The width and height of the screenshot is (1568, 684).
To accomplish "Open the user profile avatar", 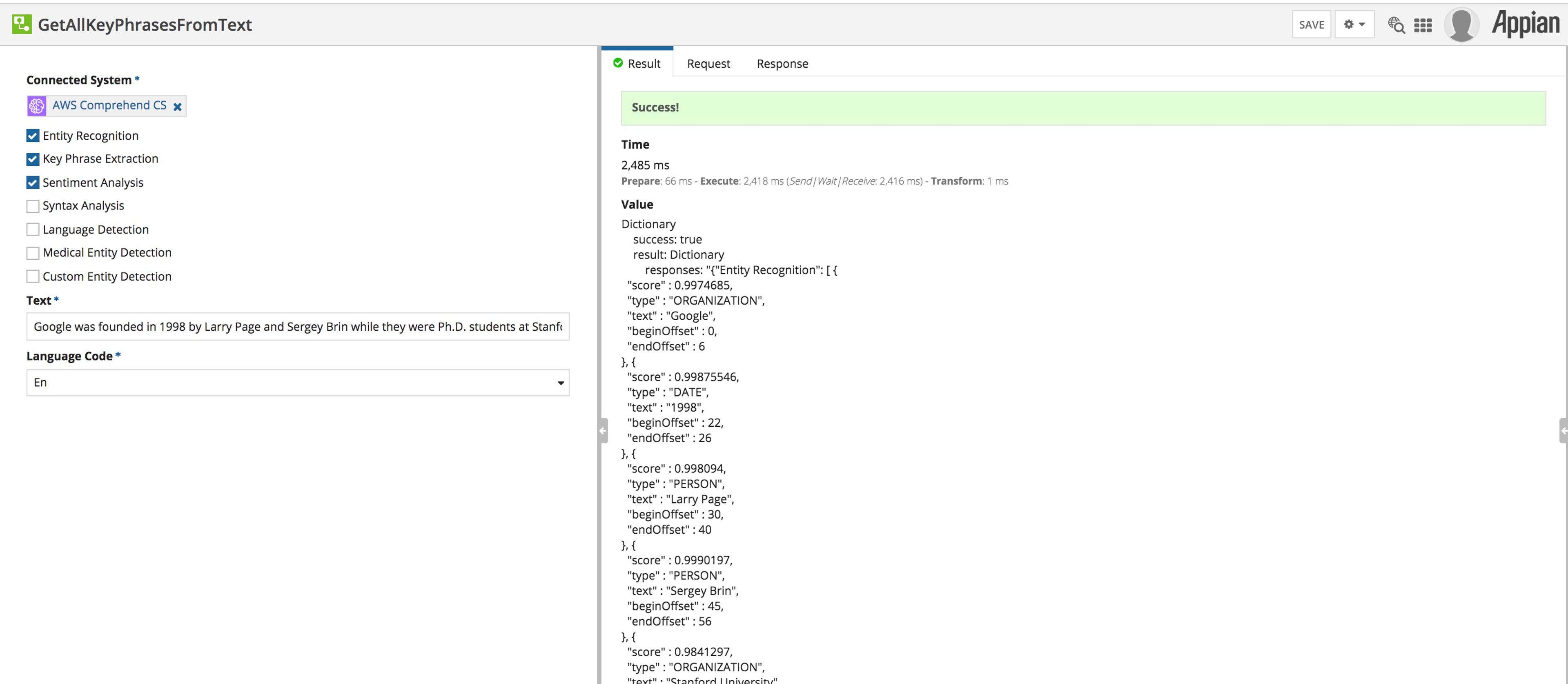I will click(x=1461, y=25).
